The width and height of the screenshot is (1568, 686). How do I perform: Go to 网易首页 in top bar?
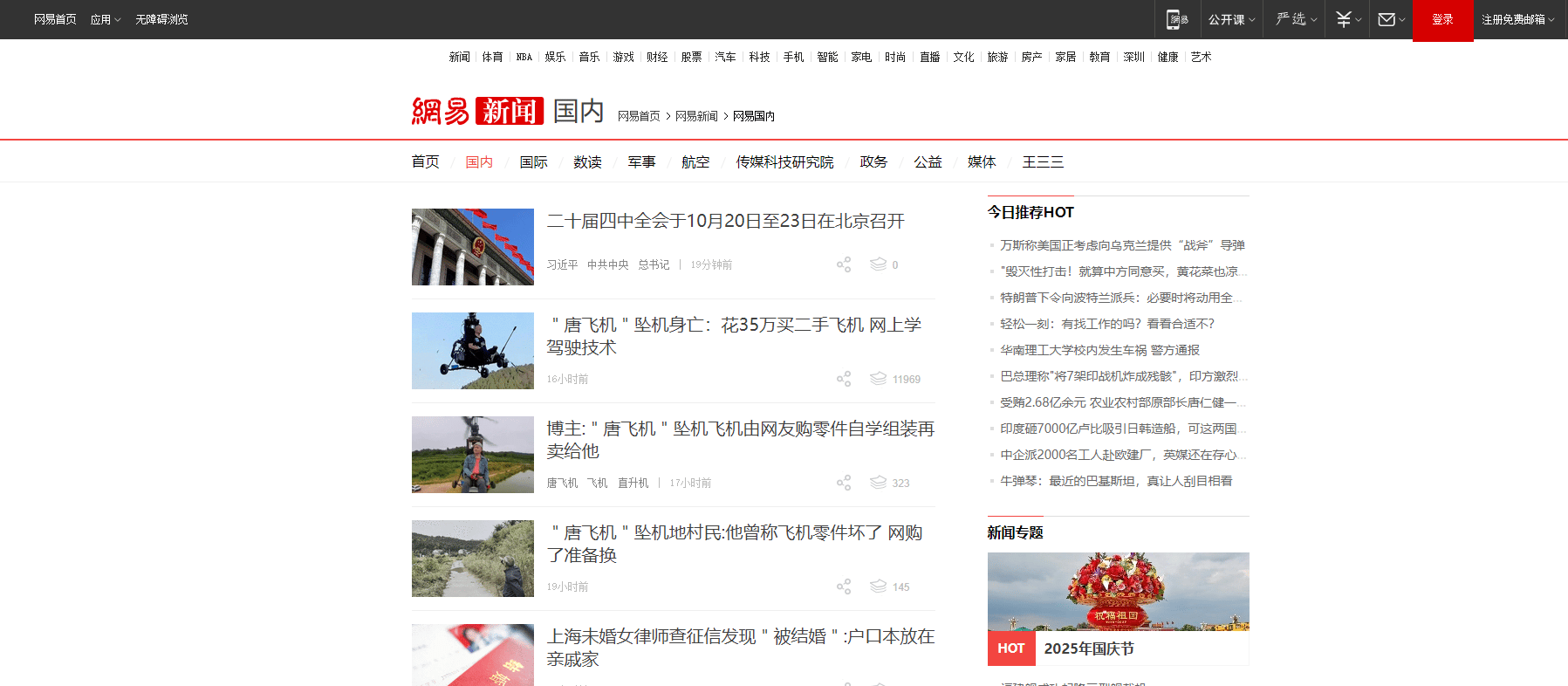click(55, 19)
